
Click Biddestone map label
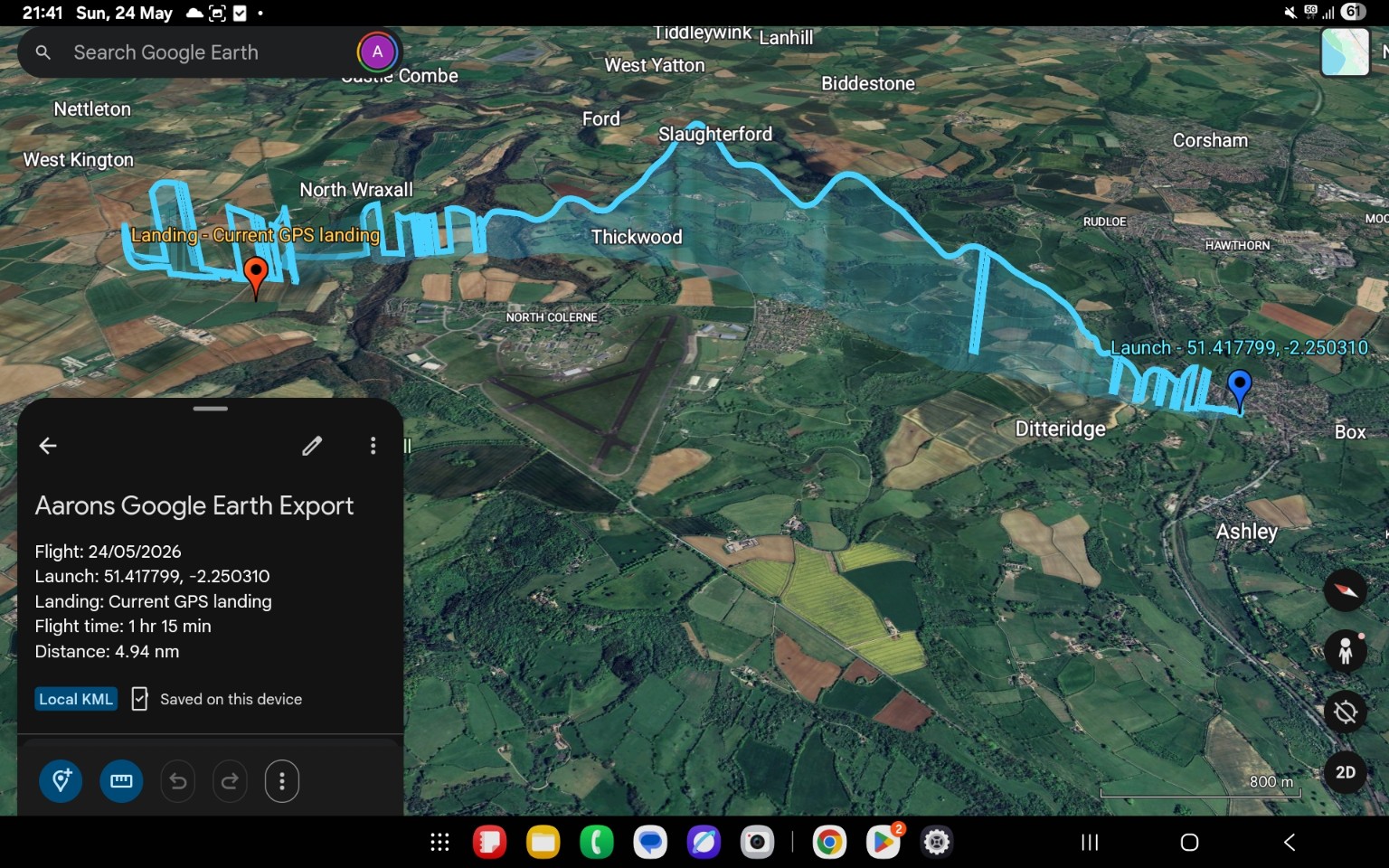868,83
